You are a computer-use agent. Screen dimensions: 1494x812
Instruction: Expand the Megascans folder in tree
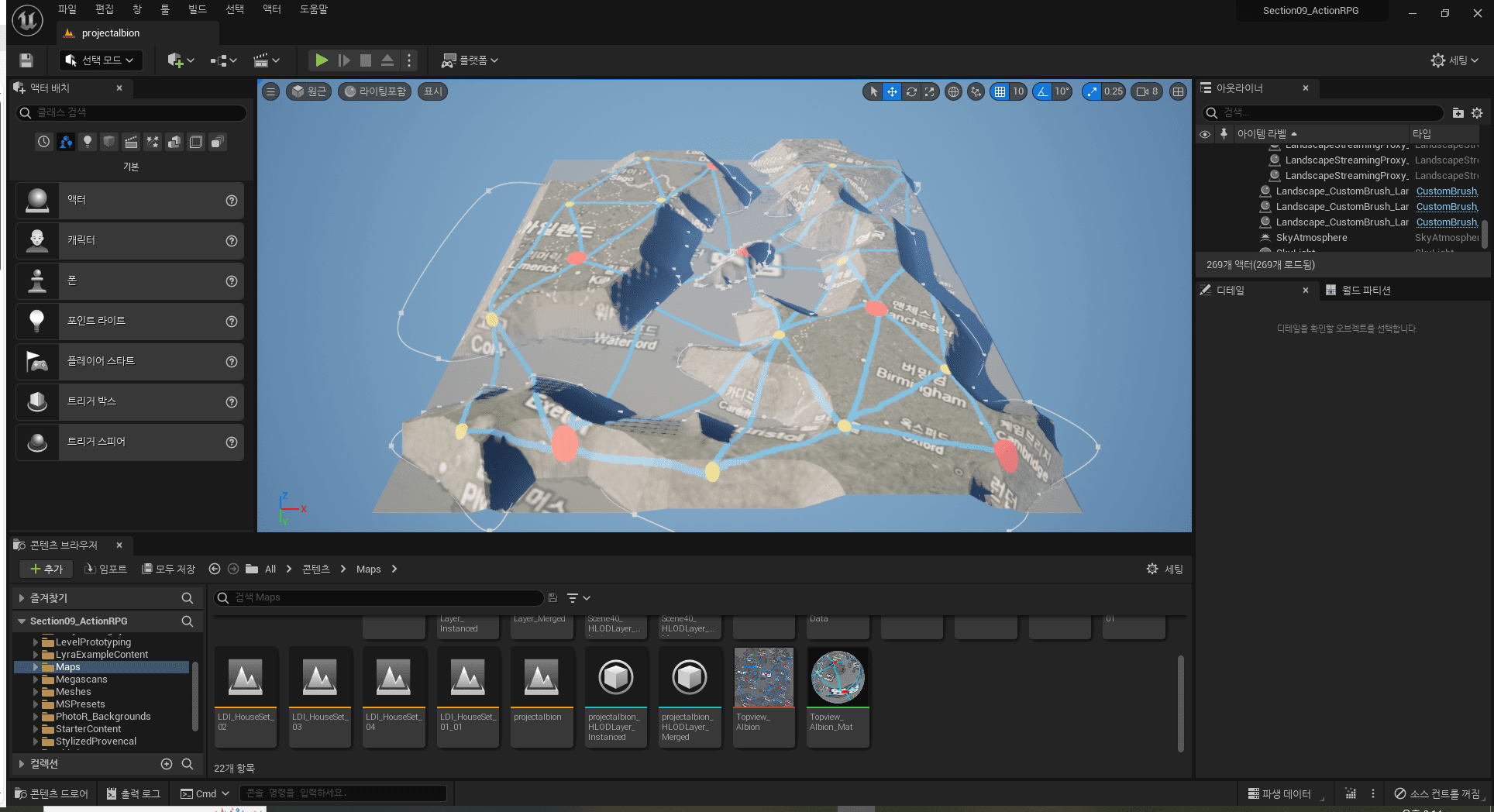(x=36, y=680)
